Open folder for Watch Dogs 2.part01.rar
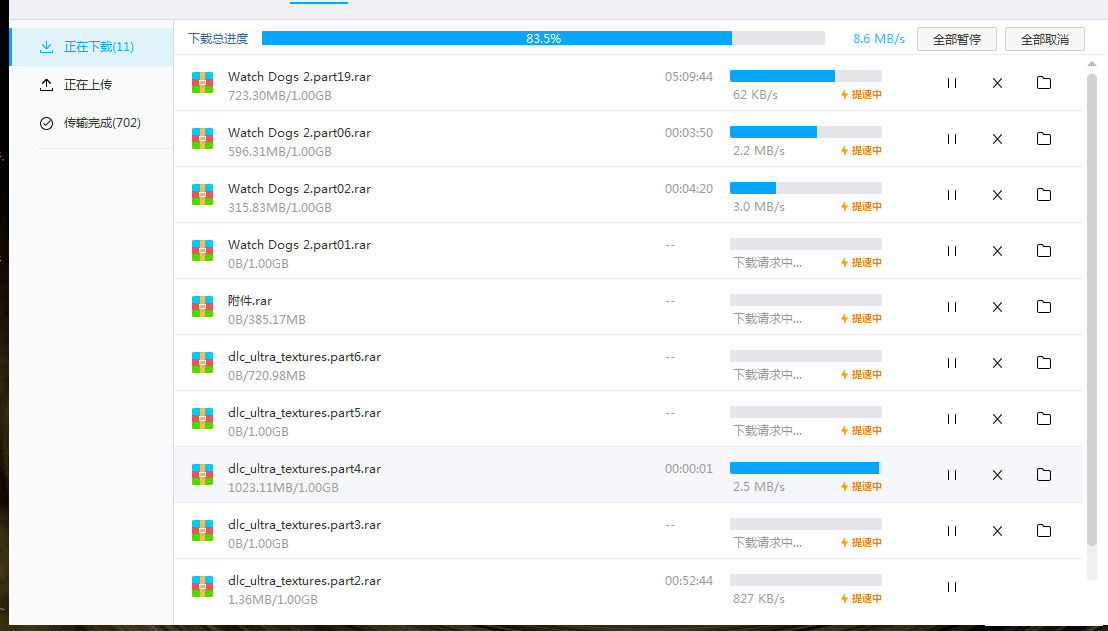Screen dimensions: 1108x631 pyautogui.click(x=1044, y=250)
